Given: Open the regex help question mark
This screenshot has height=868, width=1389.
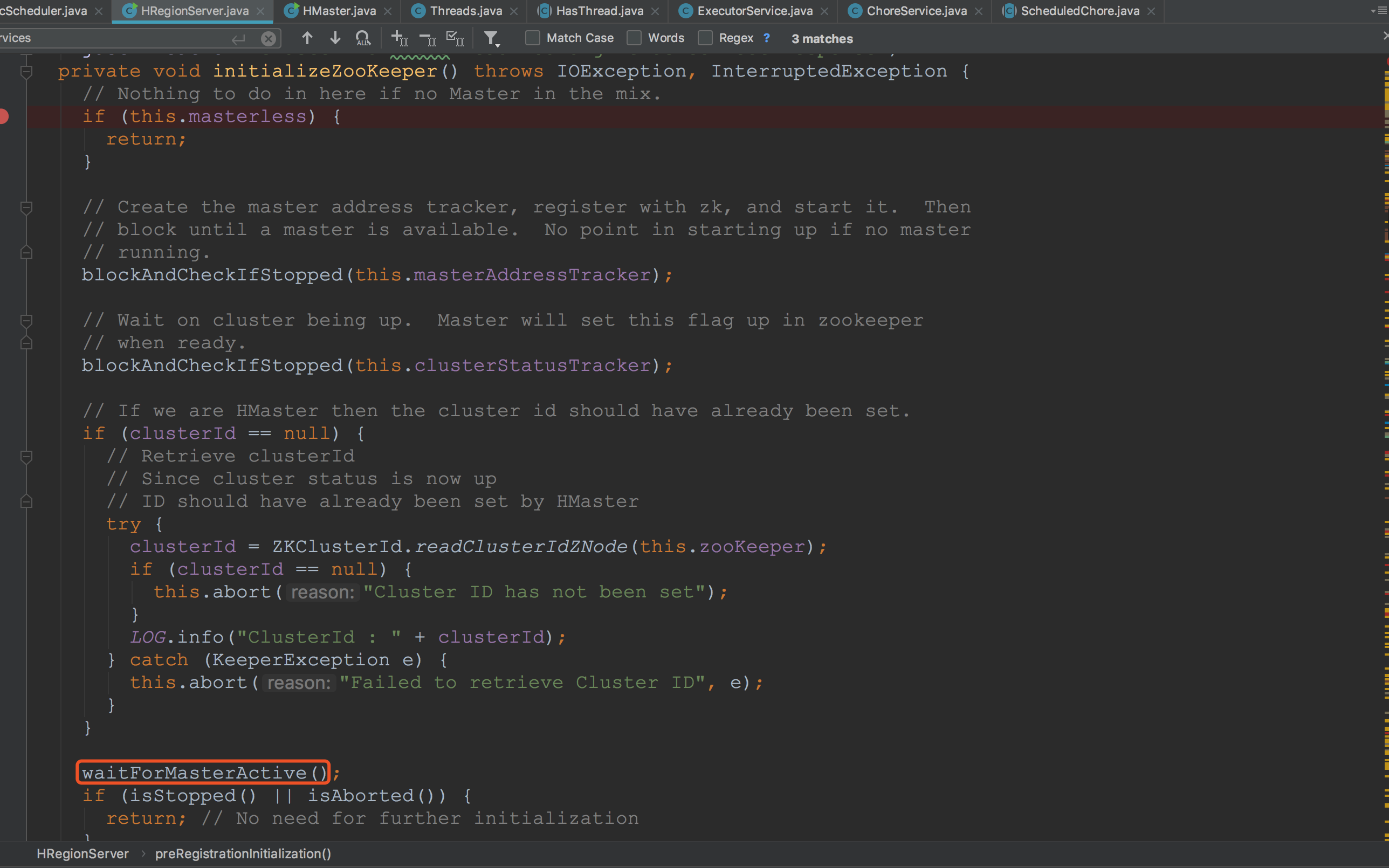Looking at the screenshot, I should click(x=766, y=38).
